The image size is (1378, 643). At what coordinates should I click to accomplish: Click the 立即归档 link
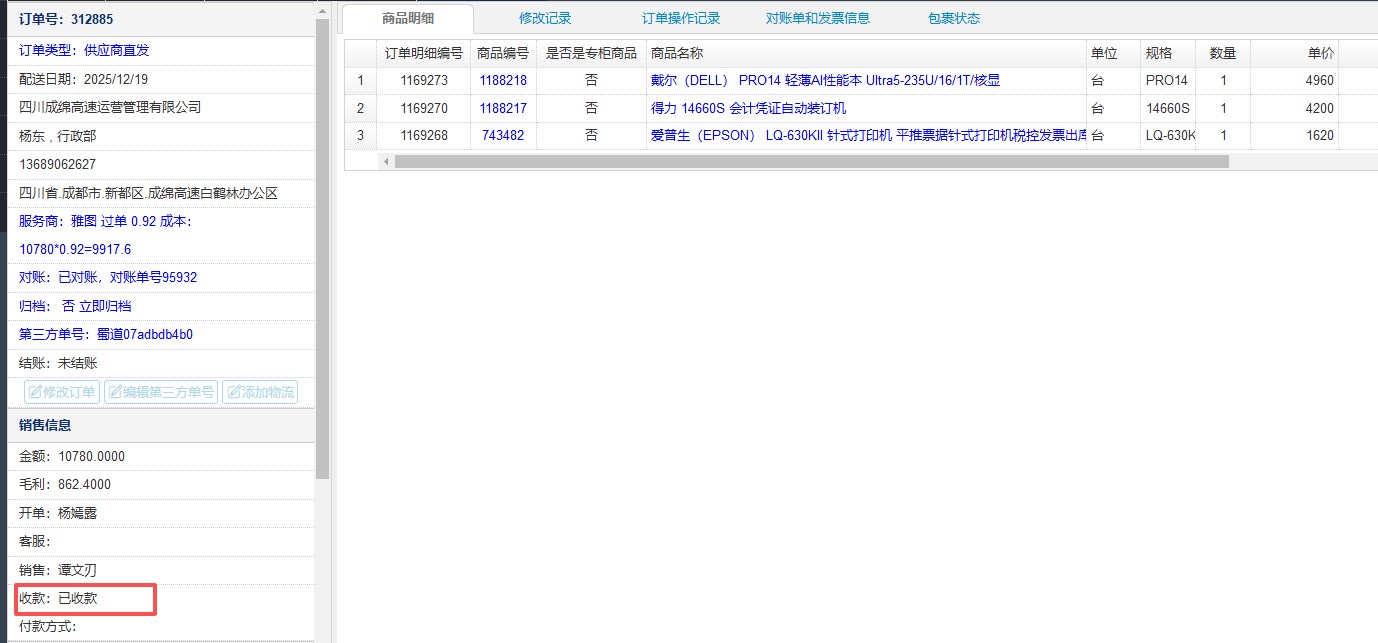tap(105, 306)
